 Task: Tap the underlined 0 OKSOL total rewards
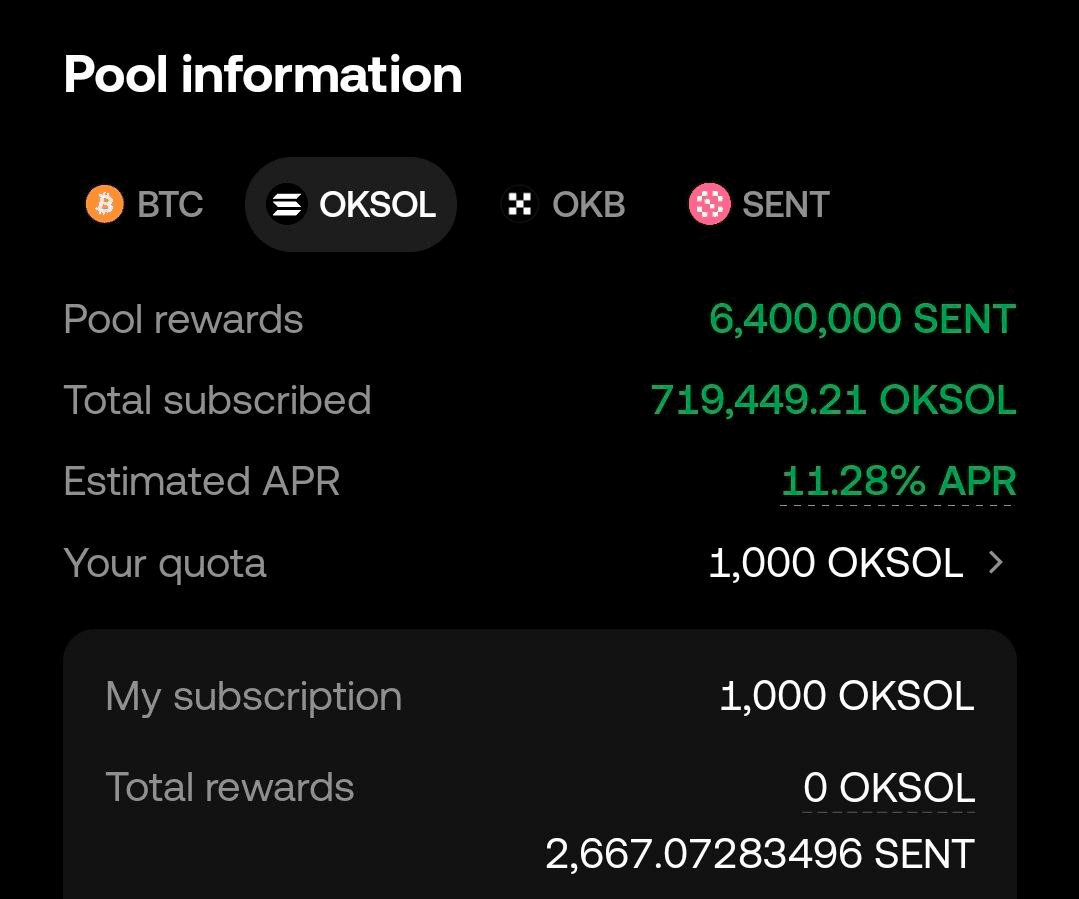point(888,787)
